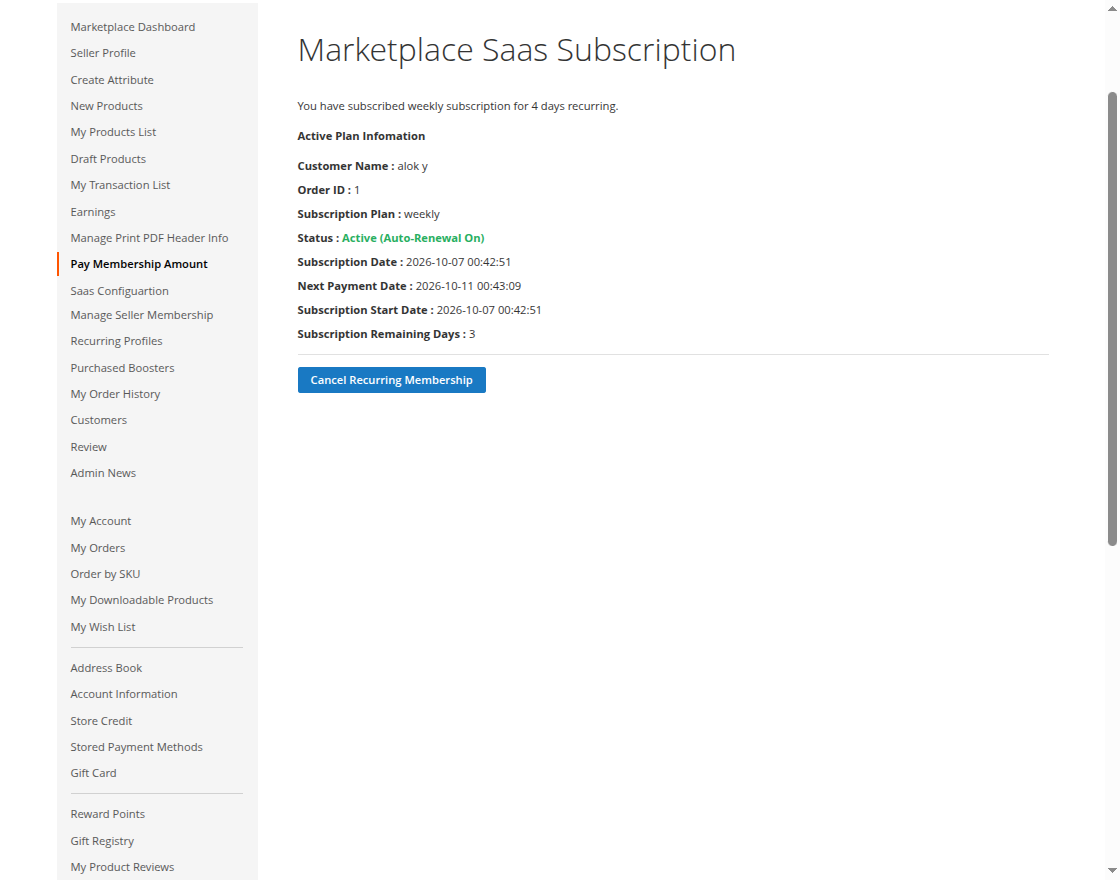Open Review in sidebar

(x=89, y=447)
